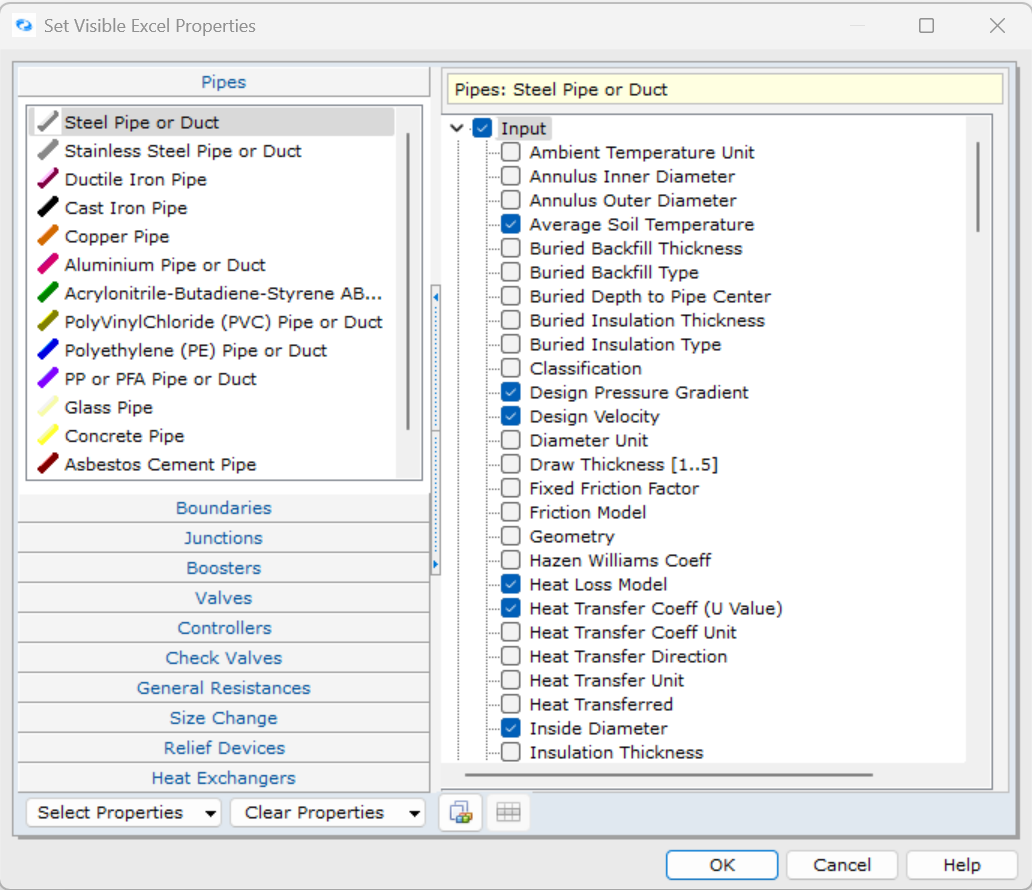Click the splitter's left collapse arrow

click(x=435, y=298)
